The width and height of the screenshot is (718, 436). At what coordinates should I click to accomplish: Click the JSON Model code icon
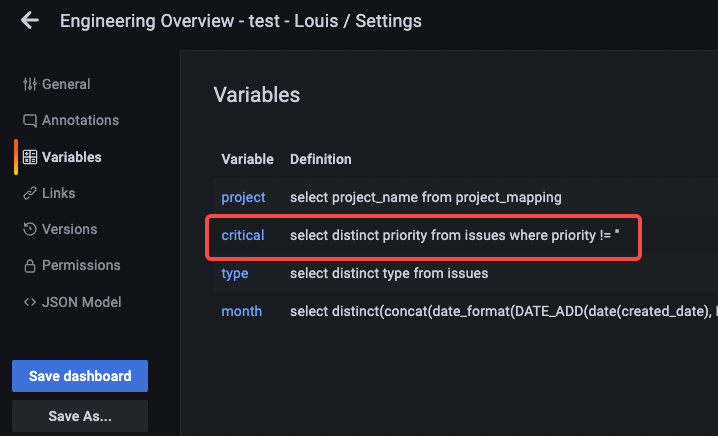[x=30, y=302]
